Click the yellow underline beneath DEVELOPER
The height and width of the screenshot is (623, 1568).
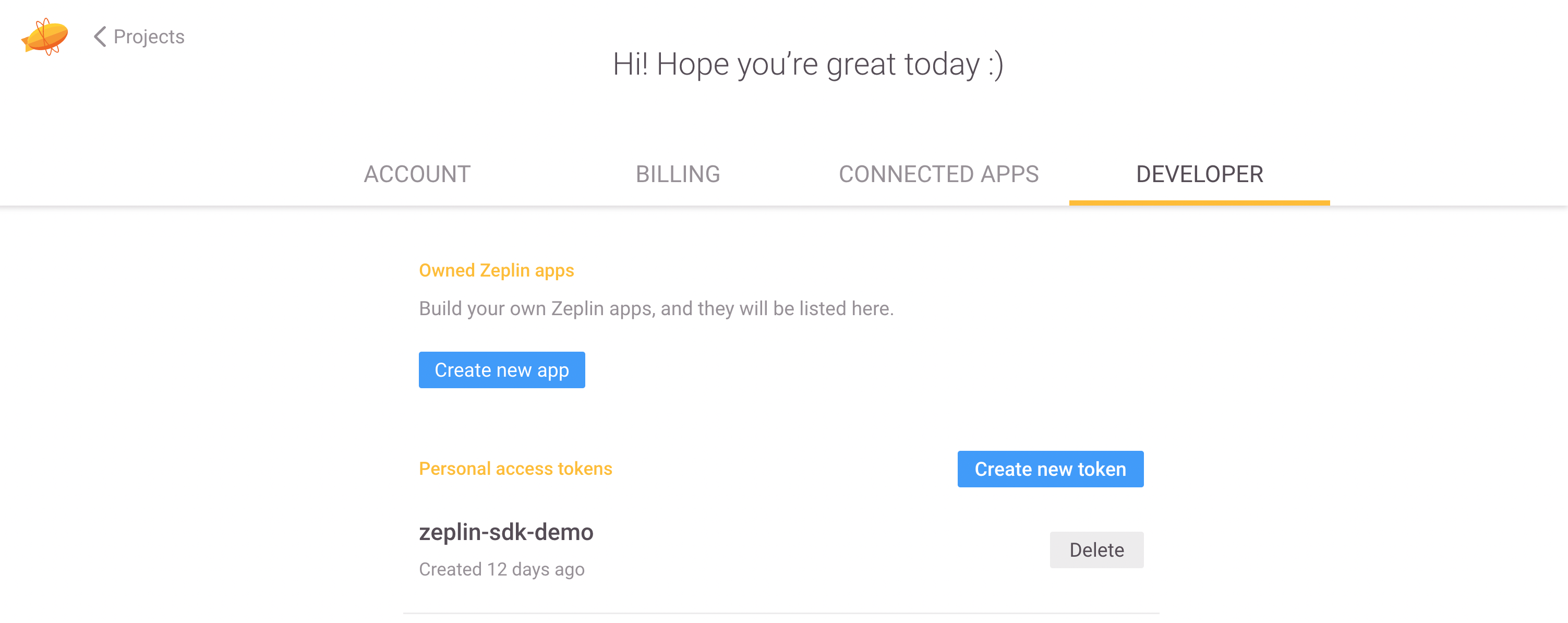click(1199, 203)
